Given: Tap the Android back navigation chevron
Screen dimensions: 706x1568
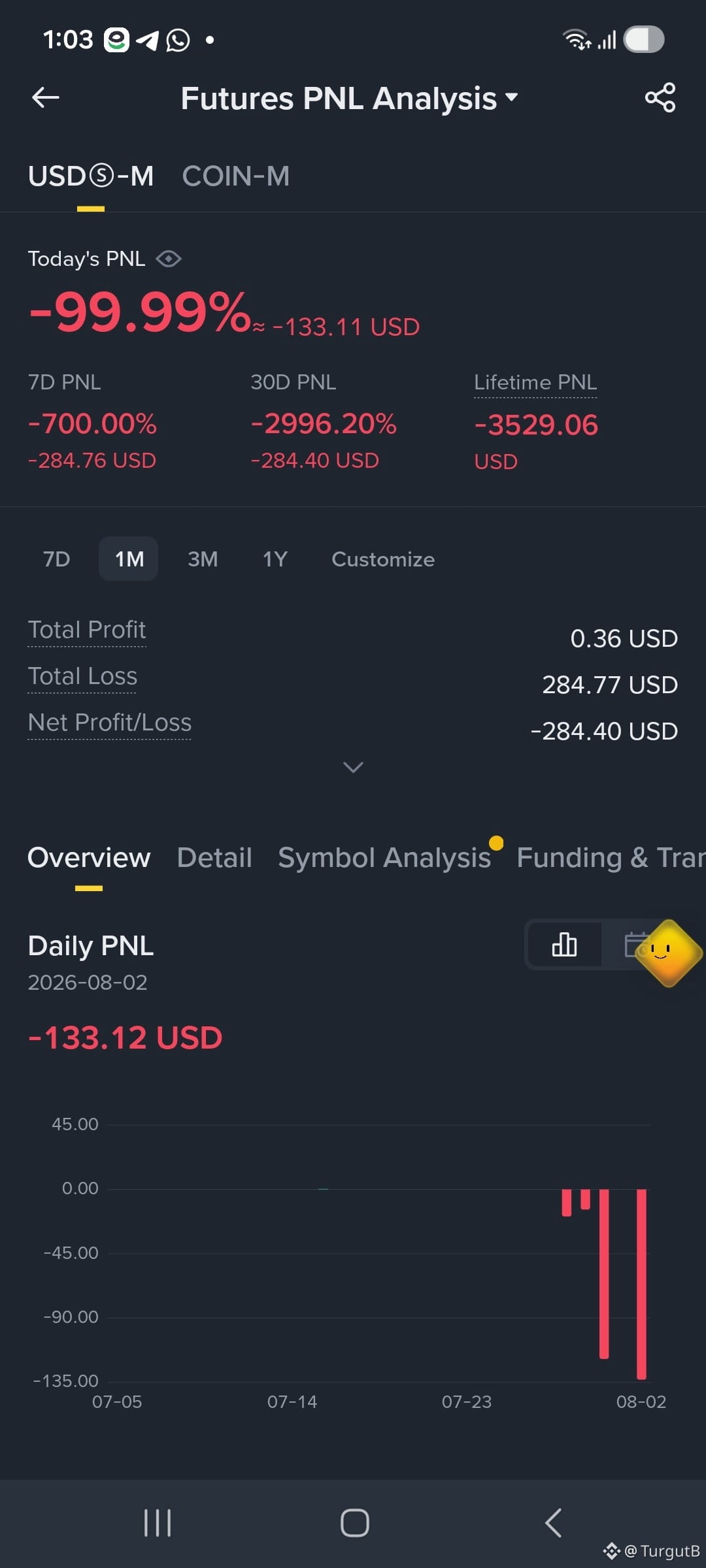Looking at the screenshot, I should pyautogui.click(x=553, y=1523).
